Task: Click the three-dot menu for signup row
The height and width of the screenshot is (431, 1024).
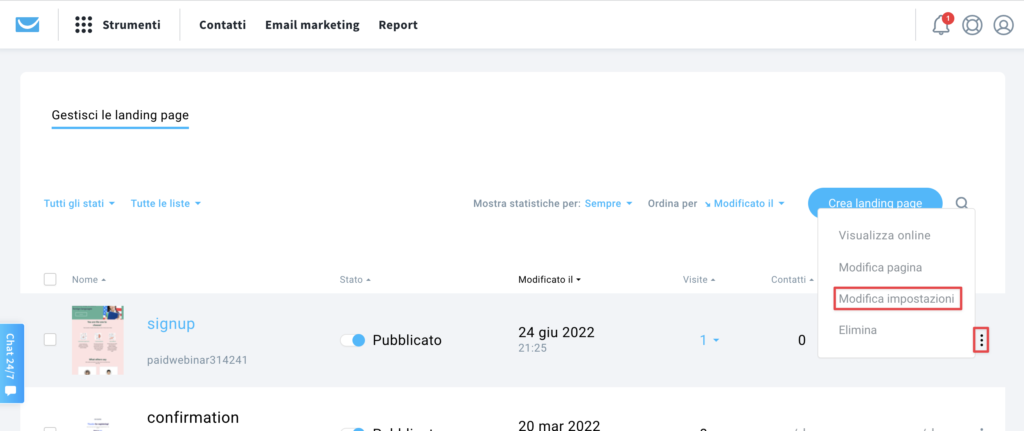Action: tap(981, 340)
